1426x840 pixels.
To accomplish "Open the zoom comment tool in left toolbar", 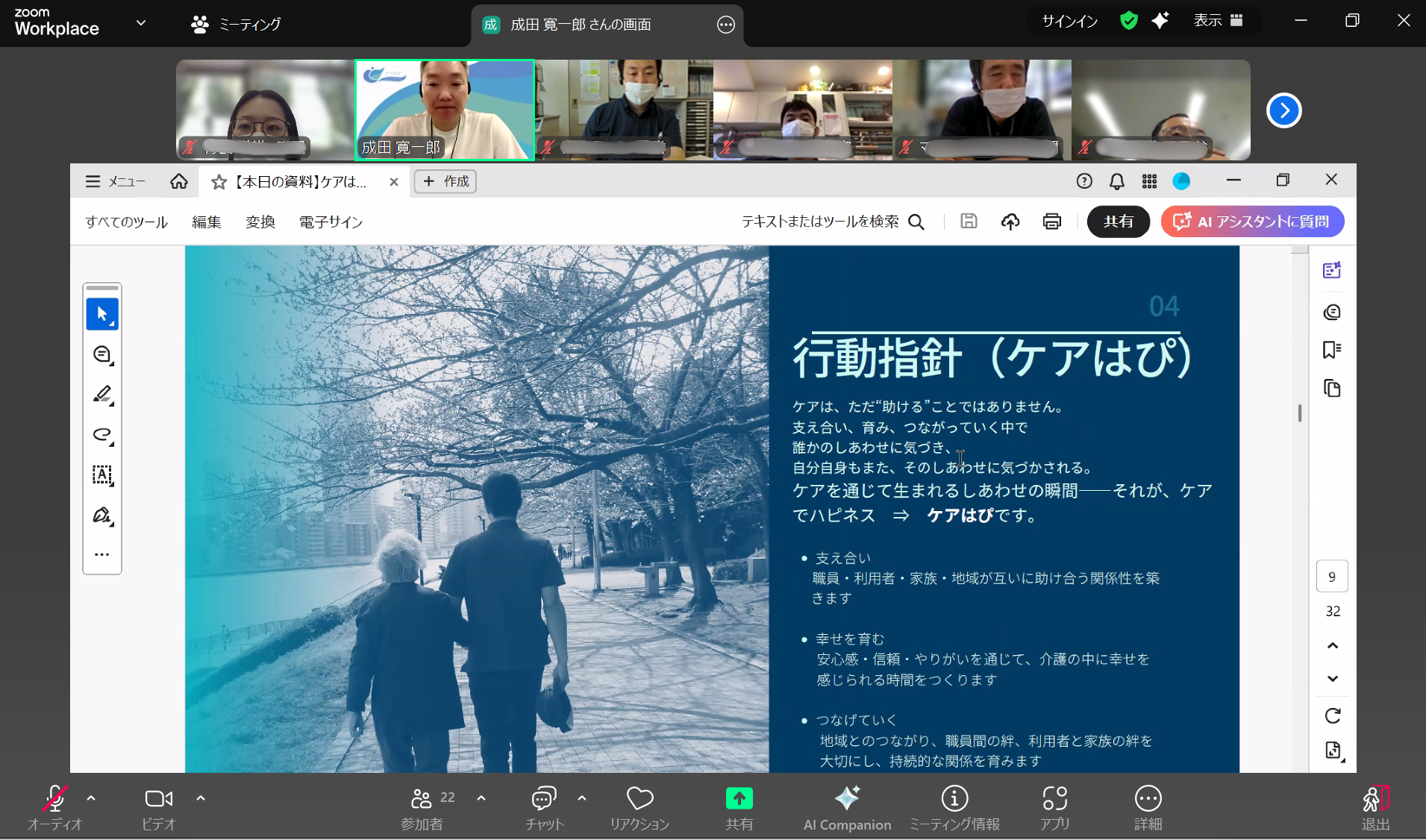I will 102,354.
